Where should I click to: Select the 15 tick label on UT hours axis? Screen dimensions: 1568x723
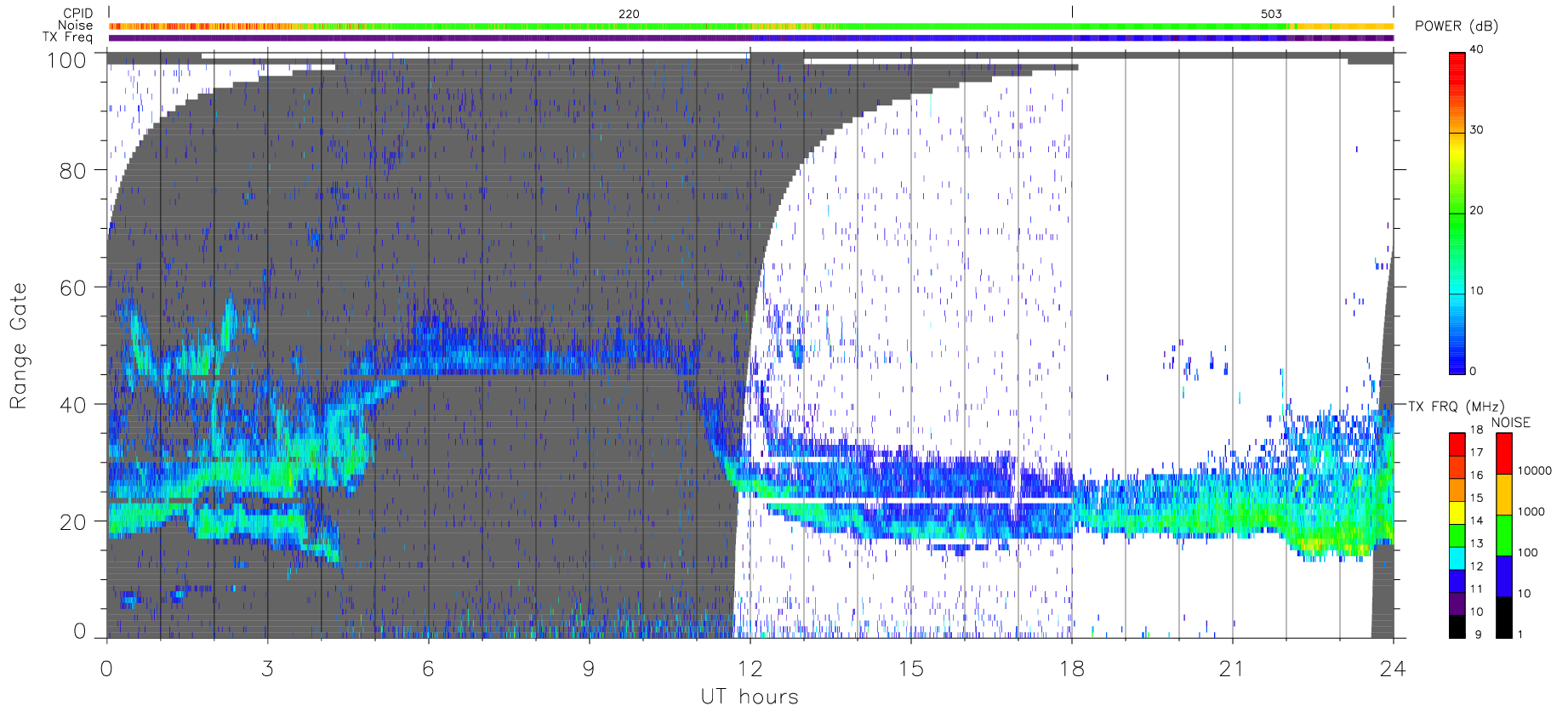(910, 669)
